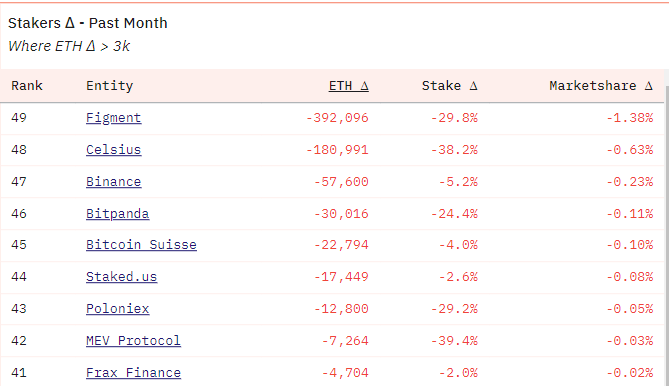Select the Stakers Δ - Past Month title
Image resolution: width=669 pixels, height=386 pixels.
pos(88,23)
